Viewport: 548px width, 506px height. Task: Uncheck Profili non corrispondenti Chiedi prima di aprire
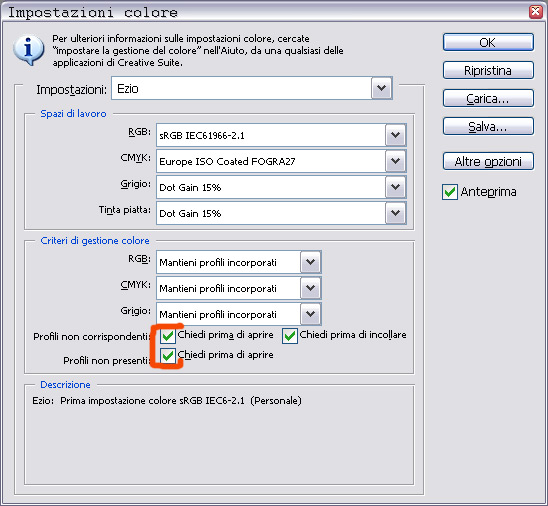(168, 336)
